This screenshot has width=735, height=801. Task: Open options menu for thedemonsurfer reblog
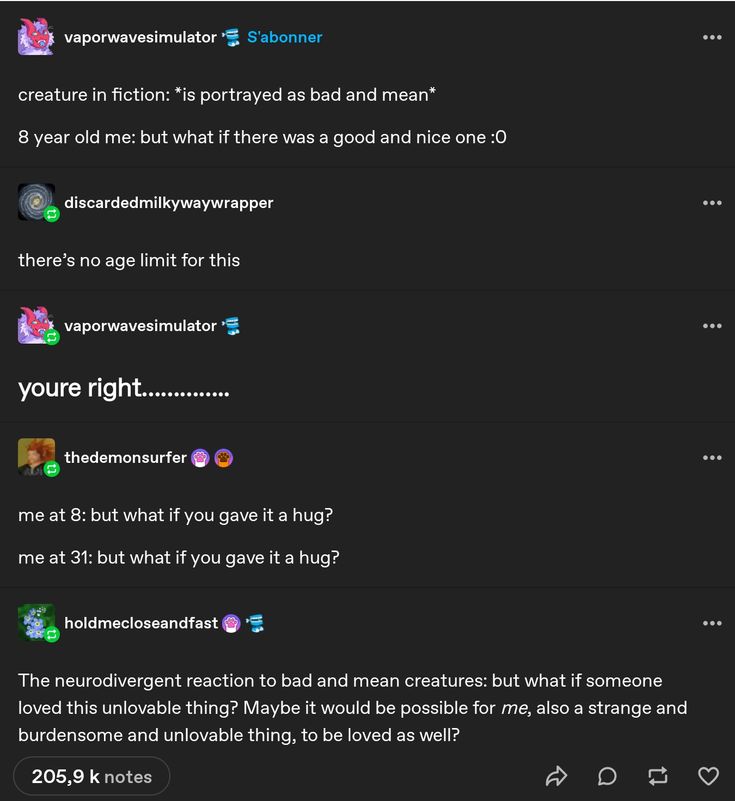click(x=712, y=457)
